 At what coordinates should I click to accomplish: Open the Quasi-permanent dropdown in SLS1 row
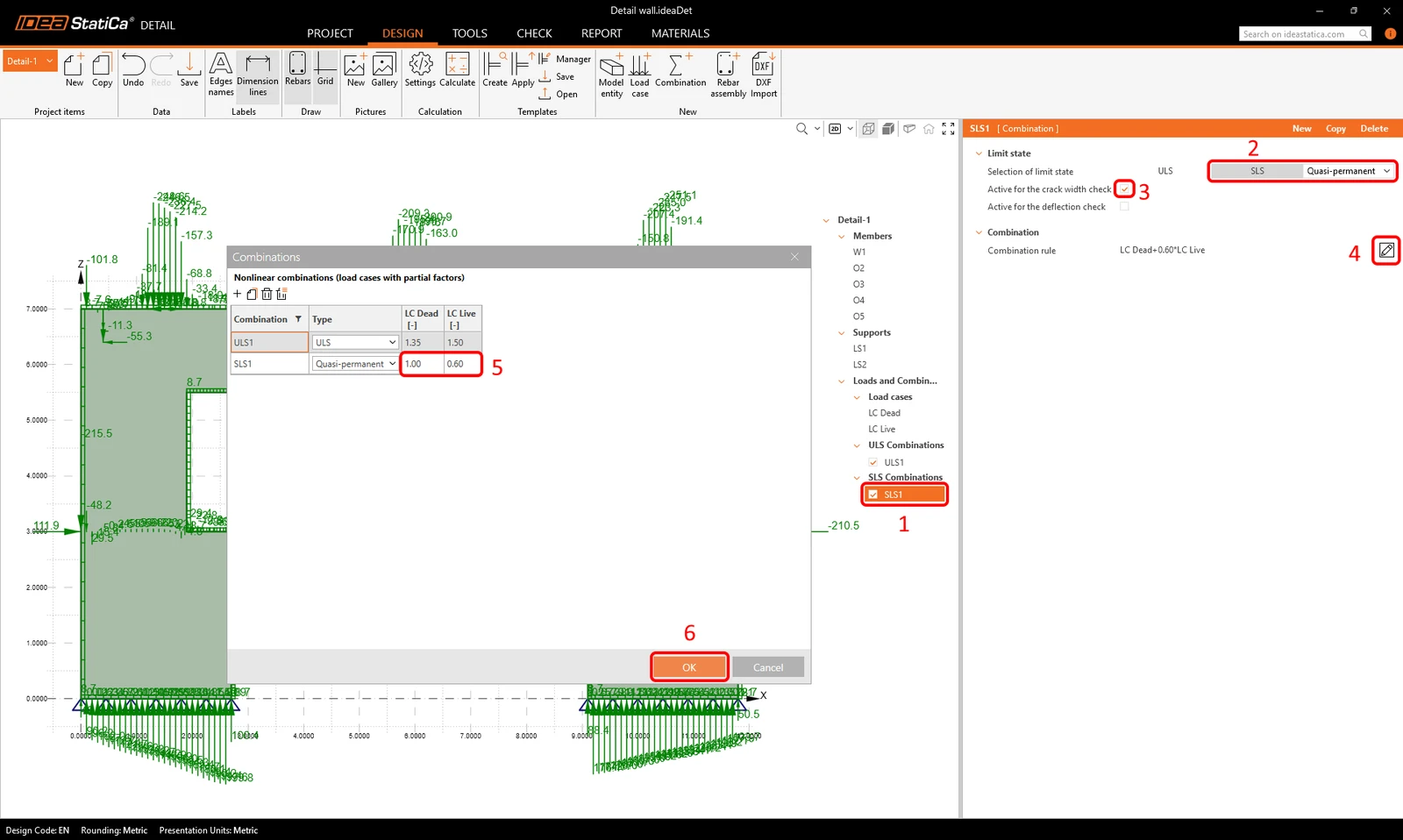[x=355, y=364]
